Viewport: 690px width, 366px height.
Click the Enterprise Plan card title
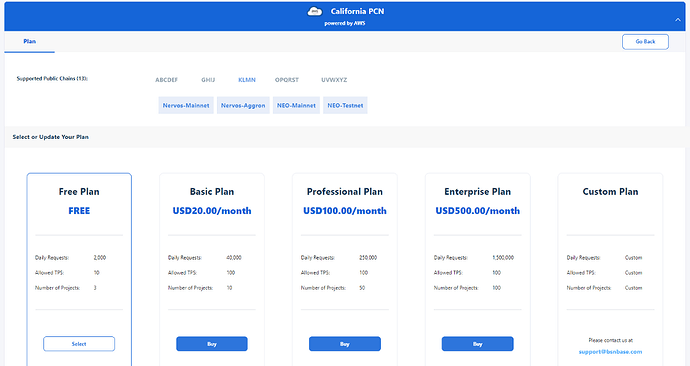pyautogui.click(x=477, y=192)
